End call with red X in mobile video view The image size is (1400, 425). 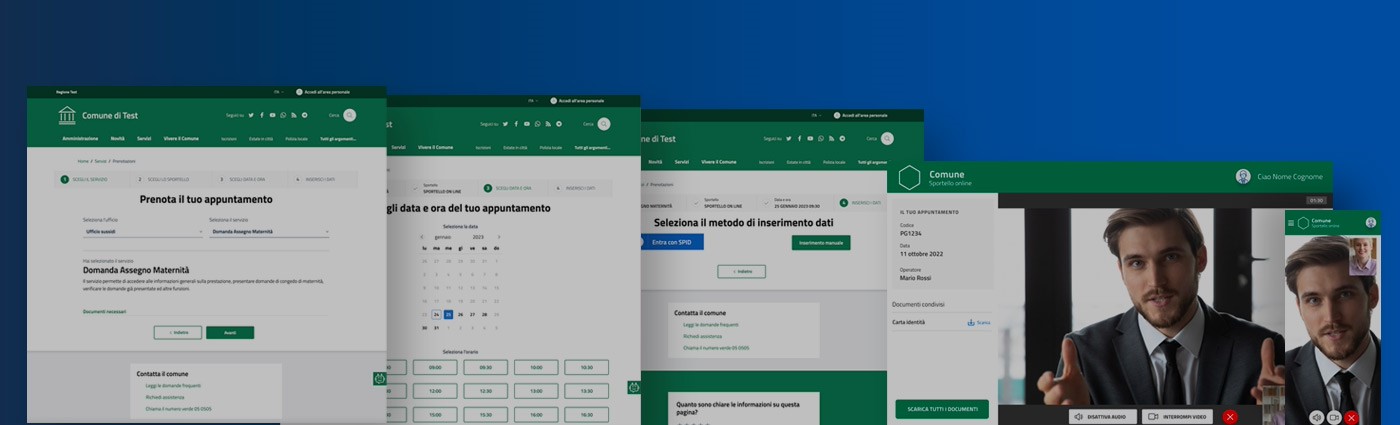pos(1351,417)
